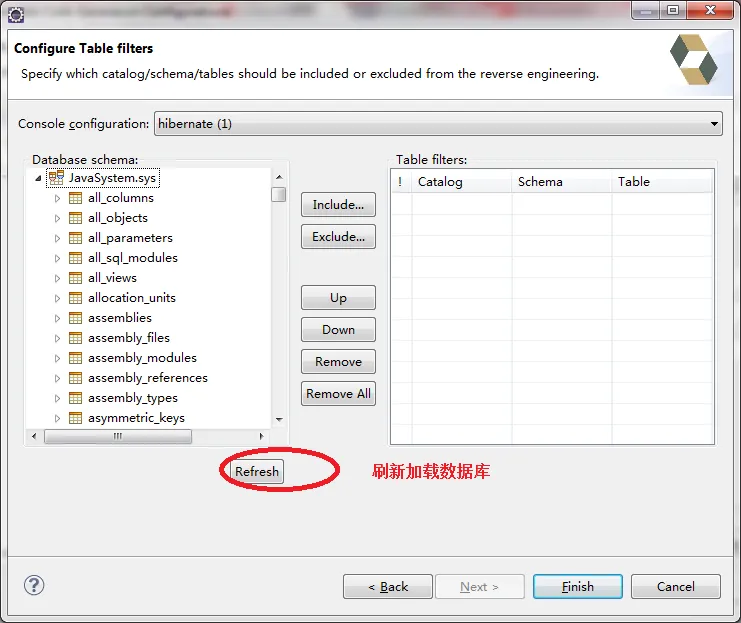Click the assembly_types table icon

pos(75,398)
